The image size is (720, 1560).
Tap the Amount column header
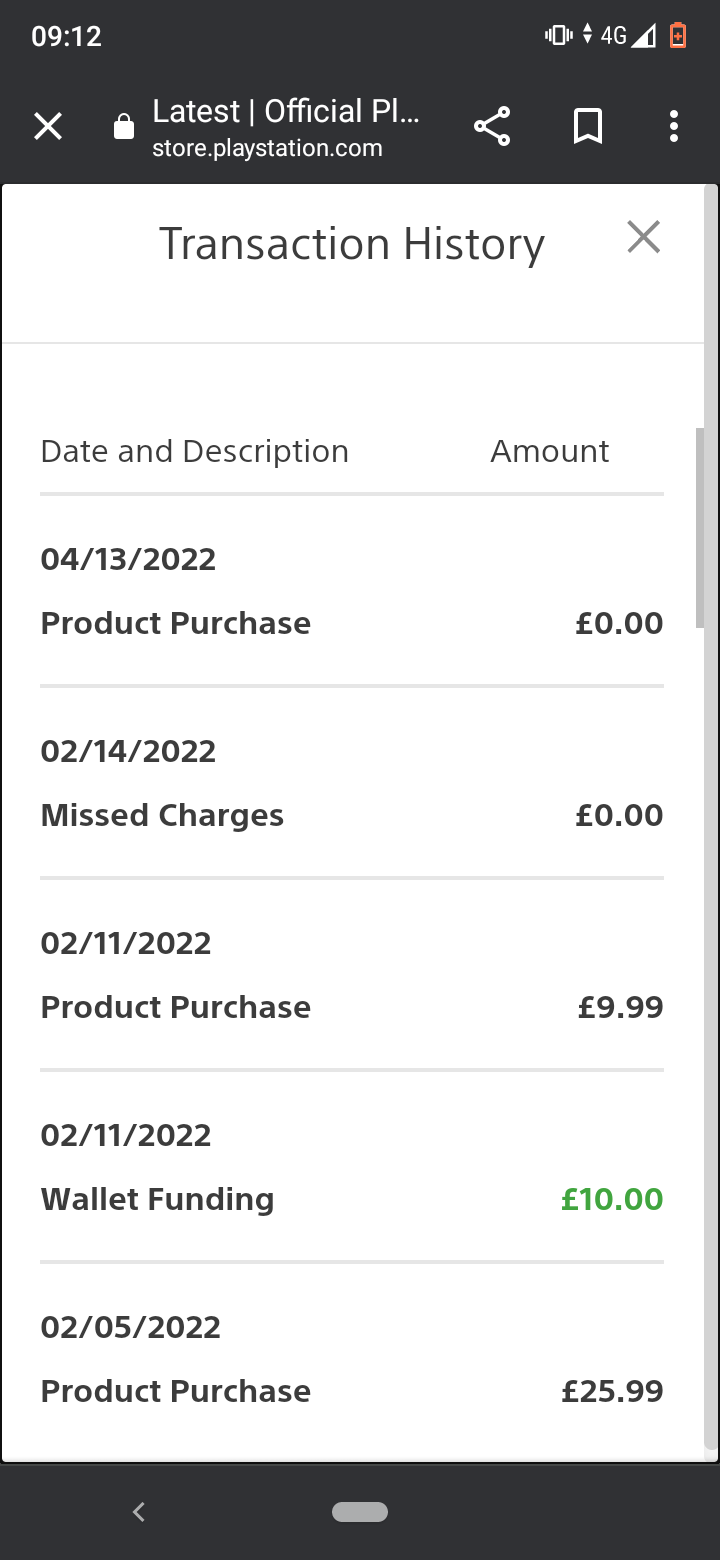pos(549,451)
